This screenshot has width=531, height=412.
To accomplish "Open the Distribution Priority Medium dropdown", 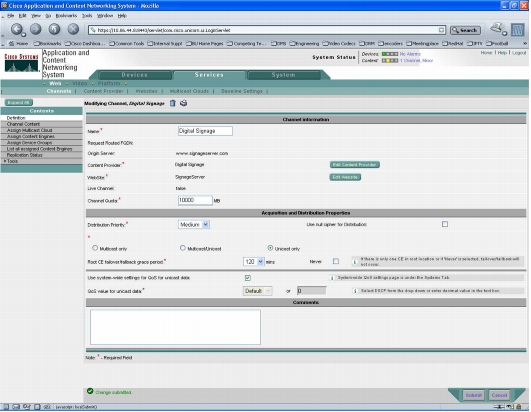I will coord(194,224).
